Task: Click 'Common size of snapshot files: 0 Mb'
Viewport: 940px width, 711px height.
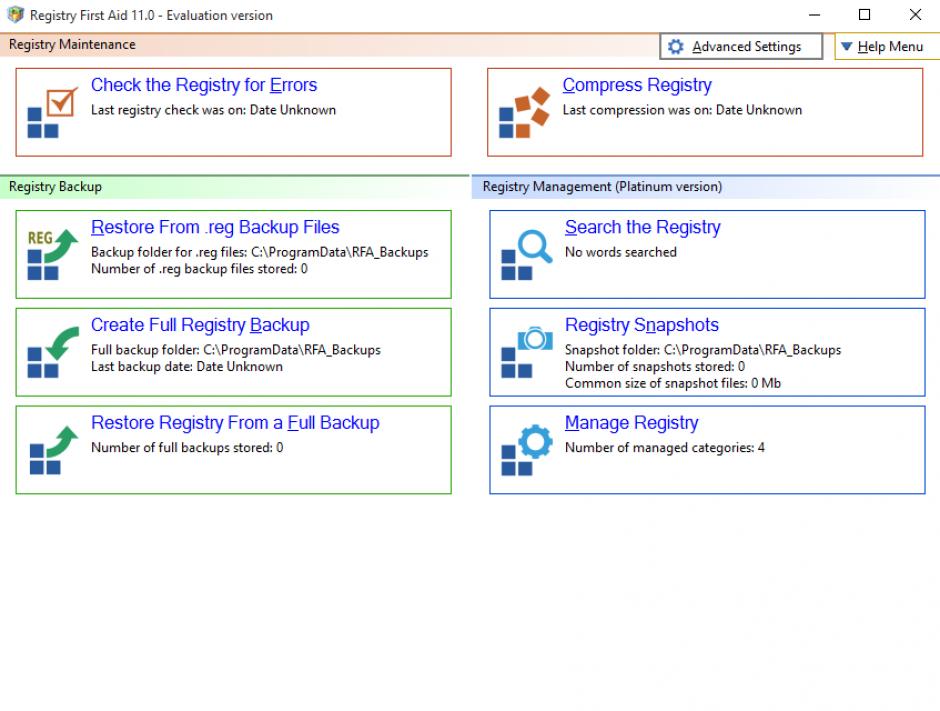Action: pos(673,384)
